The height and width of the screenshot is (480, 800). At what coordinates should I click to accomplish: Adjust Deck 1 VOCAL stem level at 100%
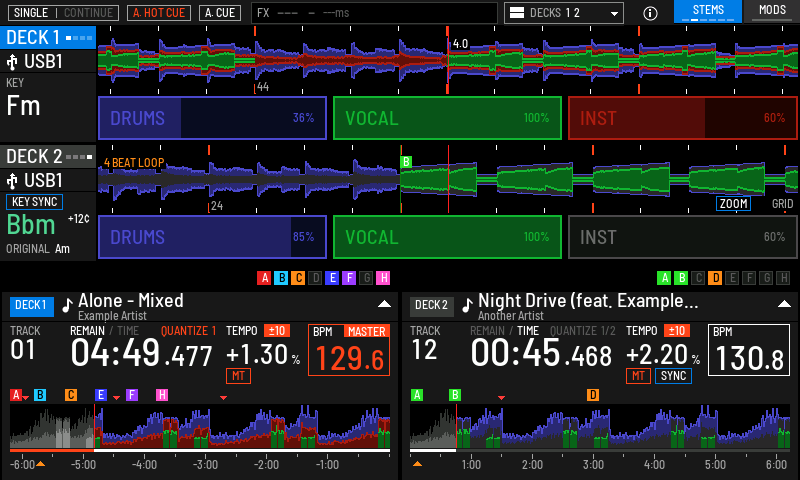click(447, 118)
